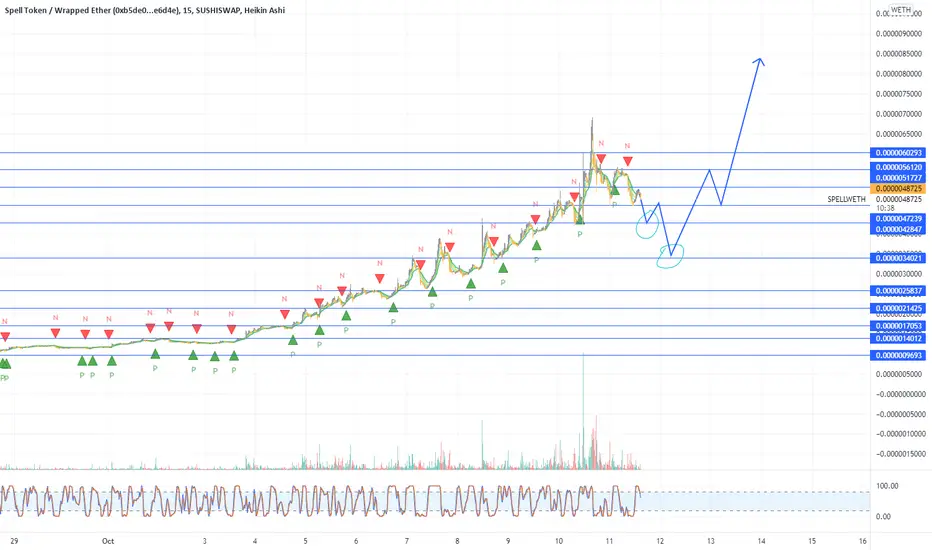The height and width of the screenshot is (550, 932).
Task: Click the blue 0.0000021425 level label
Action: 898,309
